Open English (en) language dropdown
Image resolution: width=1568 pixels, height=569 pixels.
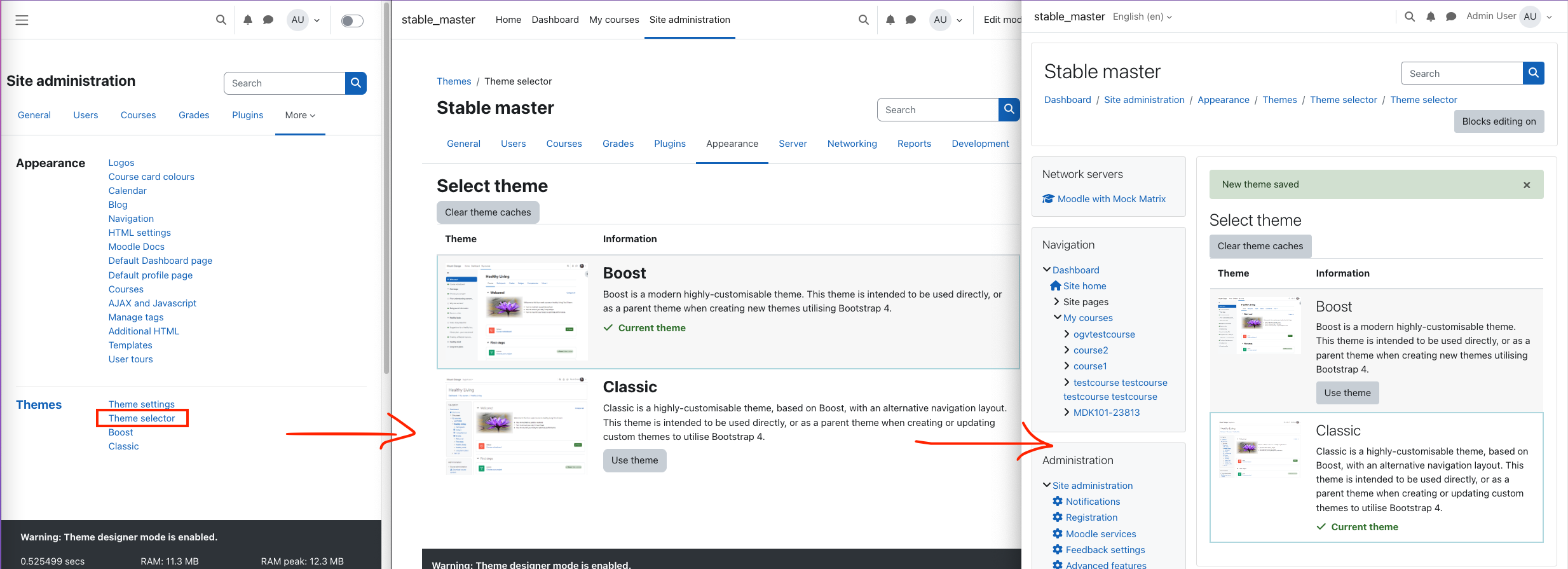pyautogui.click(x=1142, y=17)
